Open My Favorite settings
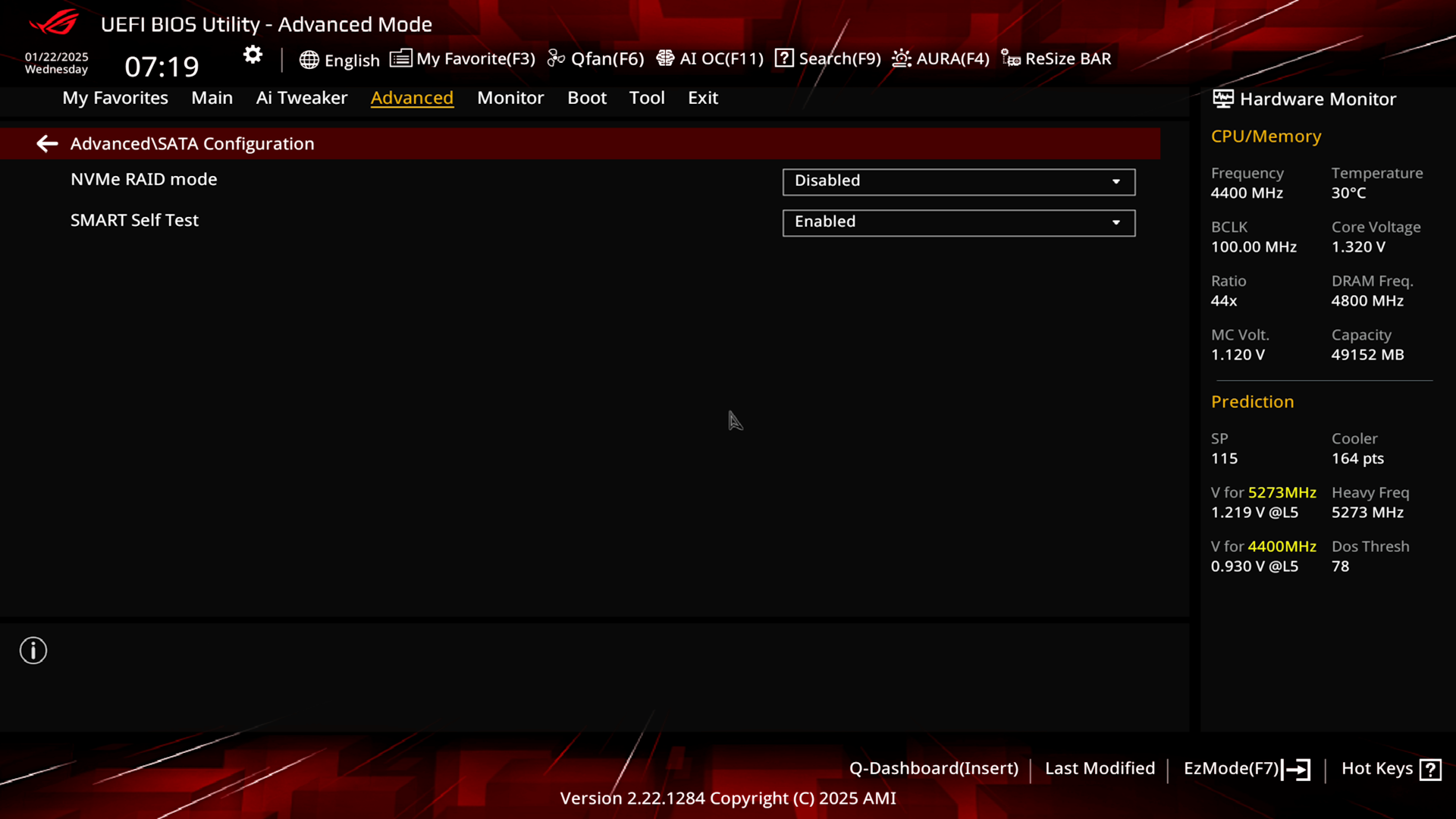Viewport: 1456px width, 819px height. (464, 58)
